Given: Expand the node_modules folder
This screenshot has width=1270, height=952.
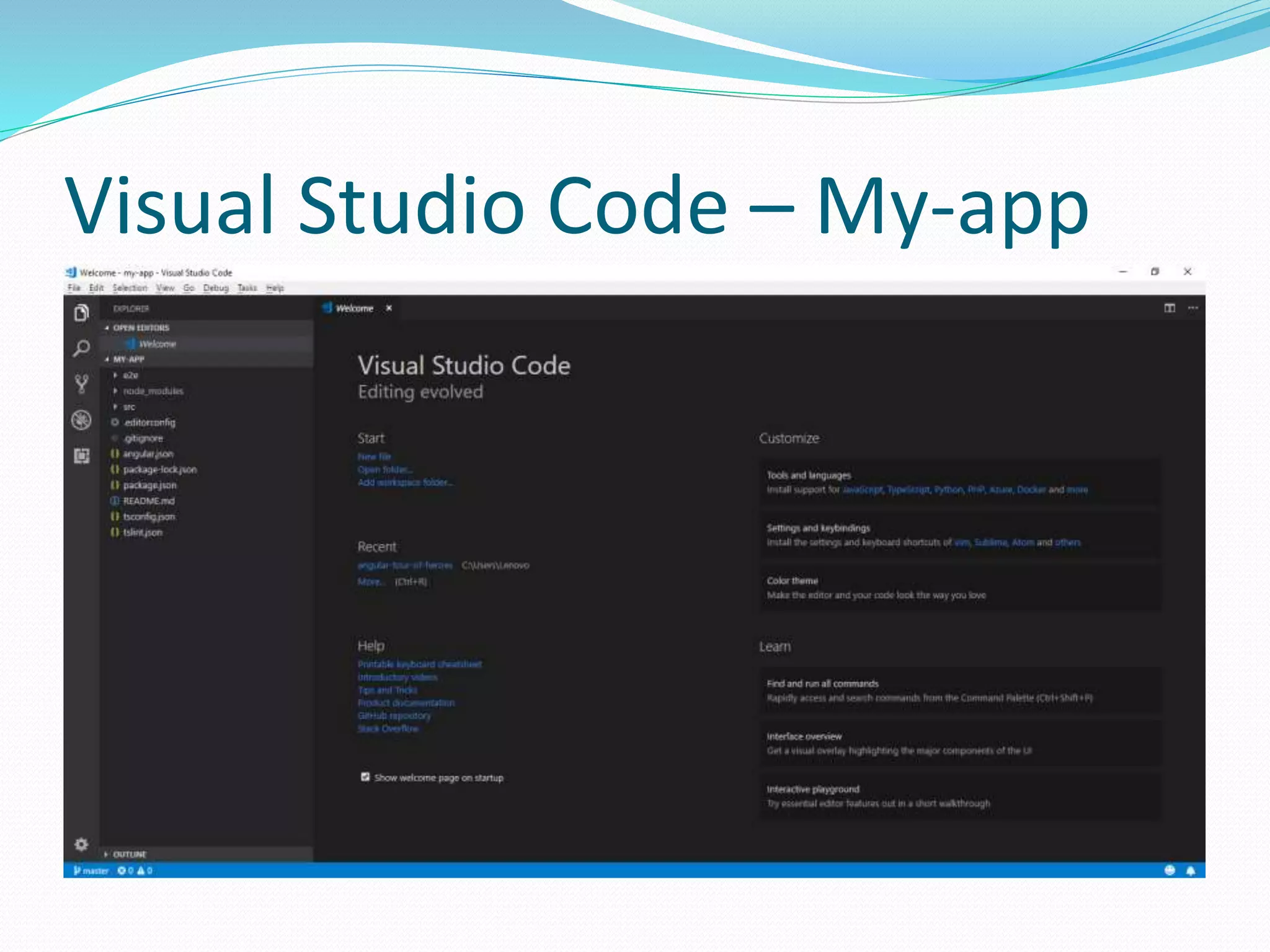Looking at the screenshot, I should (207, 391).
